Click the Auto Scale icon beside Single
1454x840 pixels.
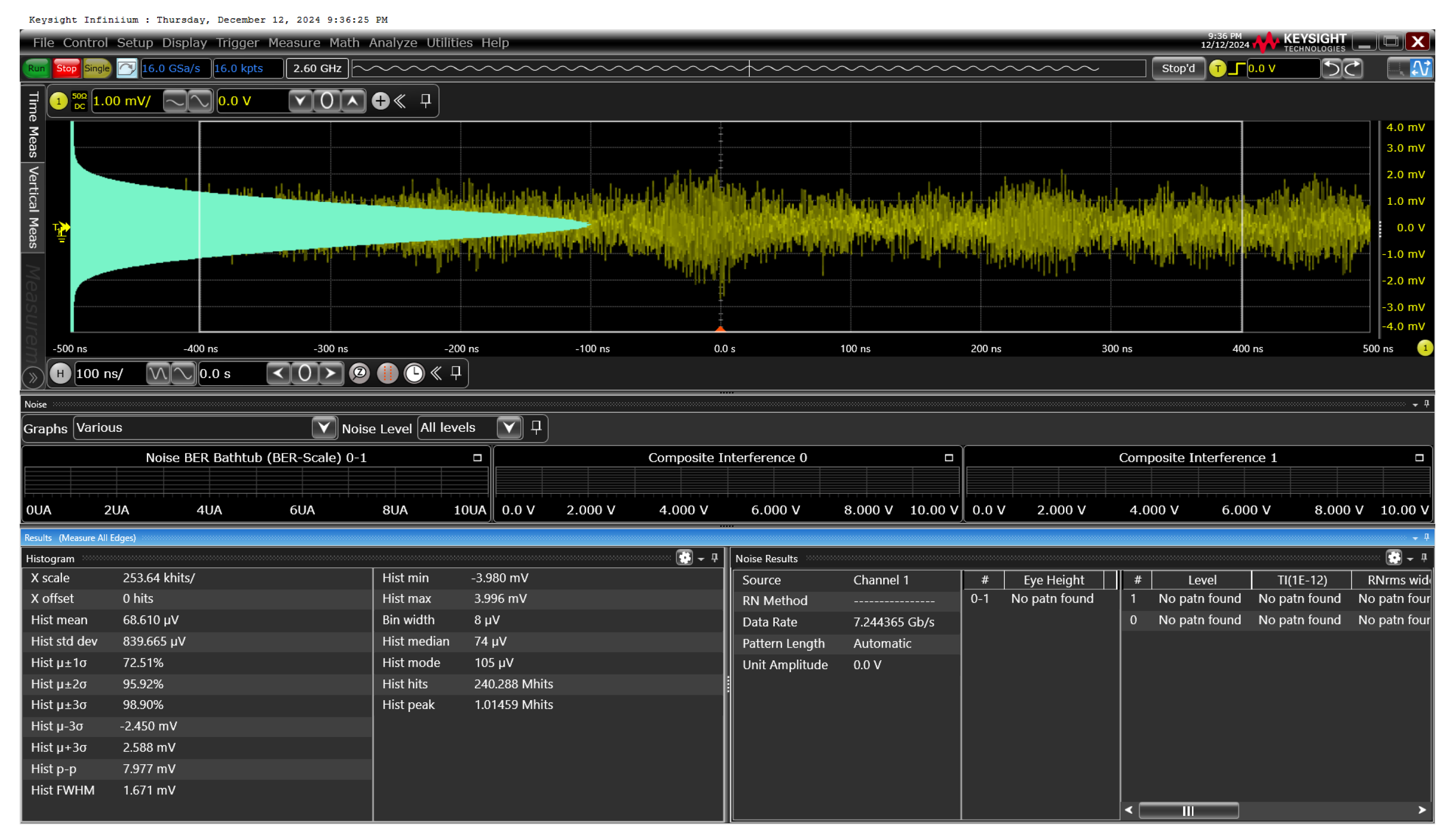pos(127,68)
